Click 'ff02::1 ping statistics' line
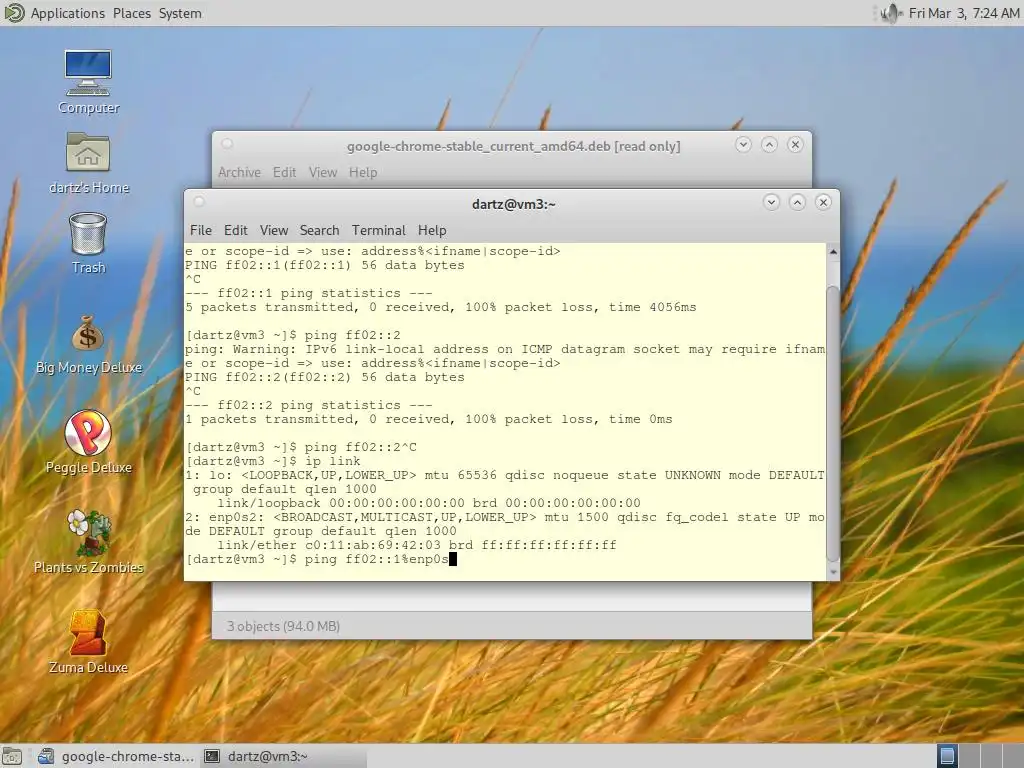Viewport: 1024px width, 768px height. pyautogui.click(x=308, y=293)
